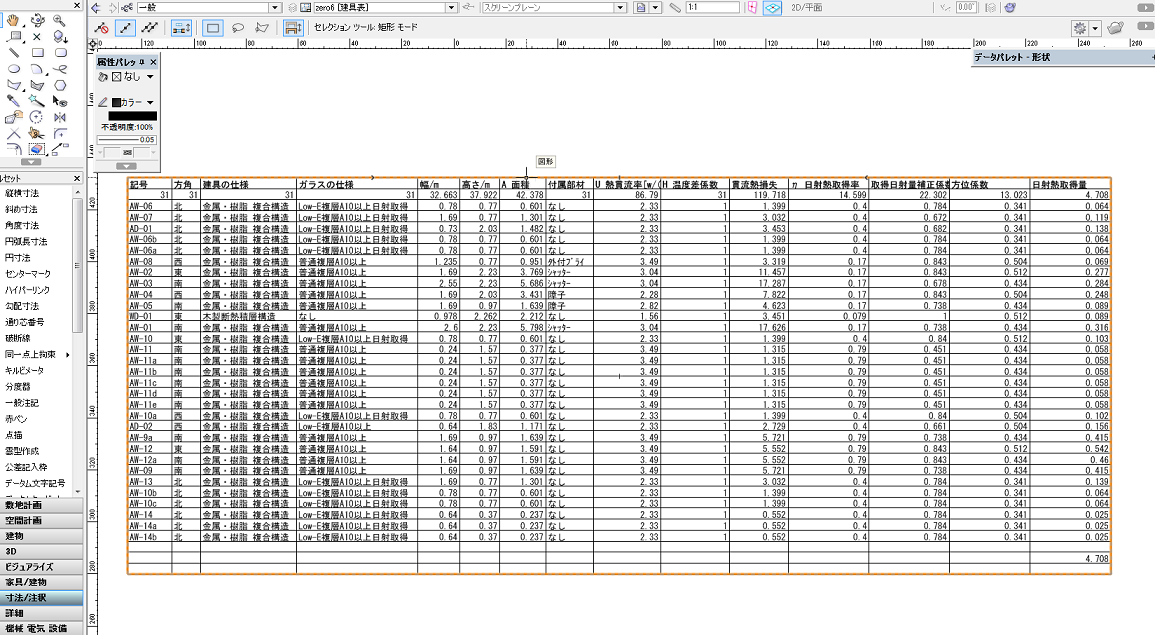Screen dimensions: 1155x635
Task: Select the Oval drawing tool
Action: point(15,70)
